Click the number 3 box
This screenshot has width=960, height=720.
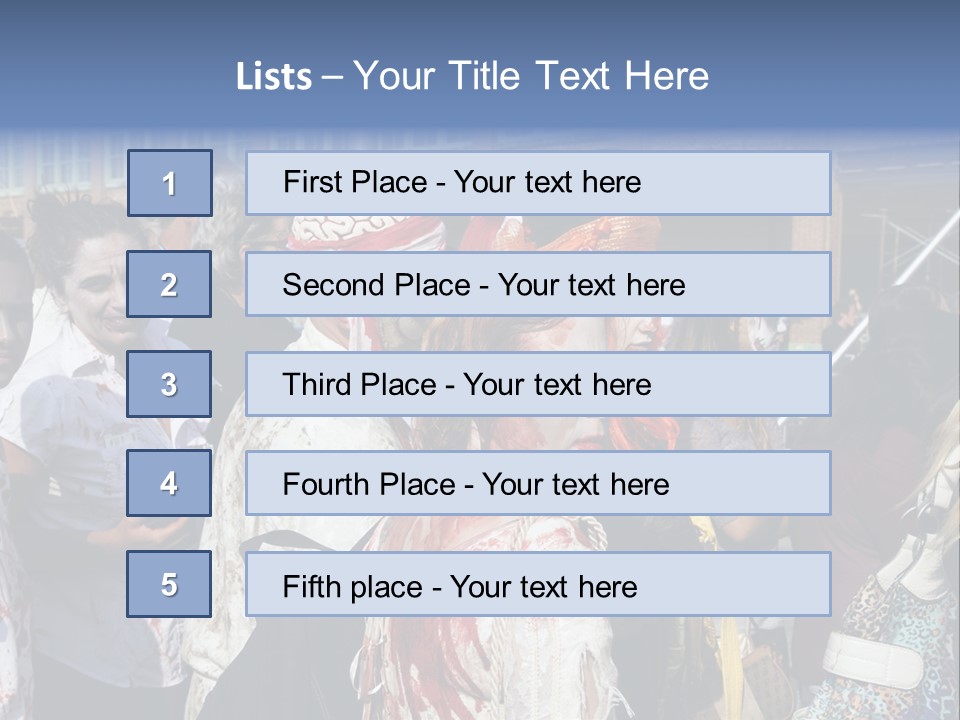[x=169, y=384]
